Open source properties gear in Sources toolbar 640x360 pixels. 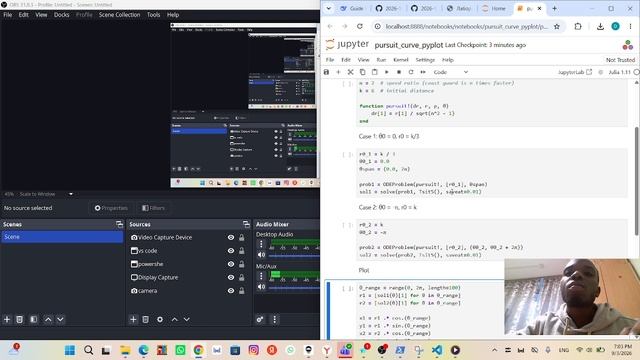click(160, 319)
